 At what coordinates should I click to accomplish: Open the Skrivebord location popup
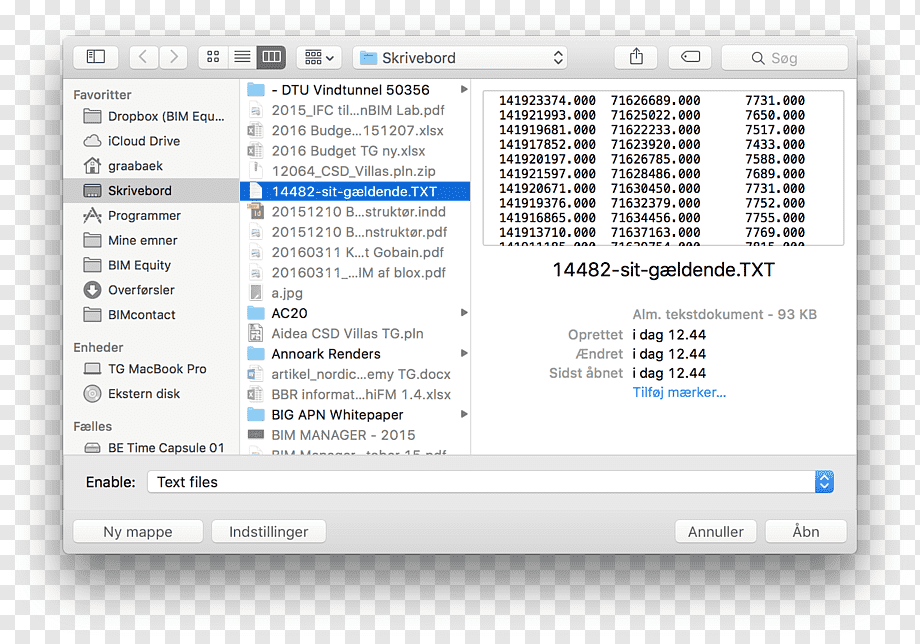(460, 57)
